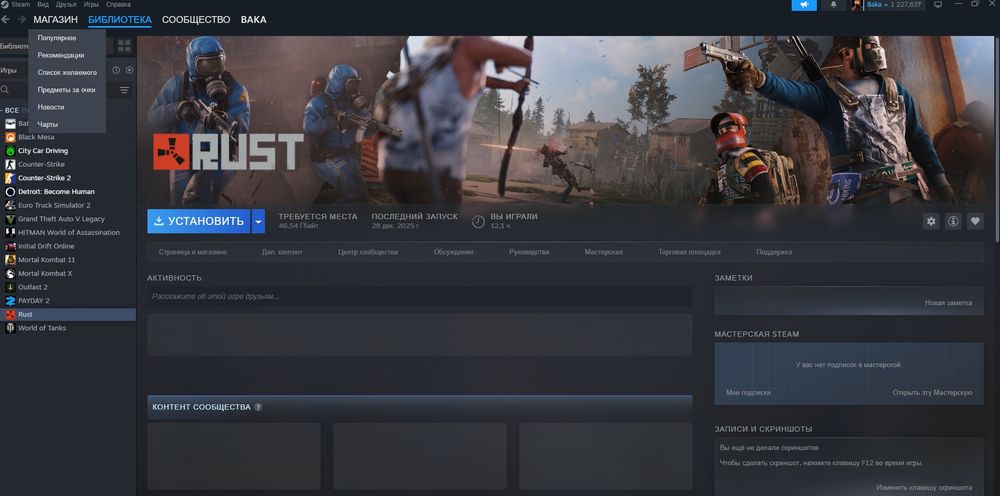This screenshot has height=496, width=1000.
Task: Open the notifications bell icon
Action: (834, 4)
